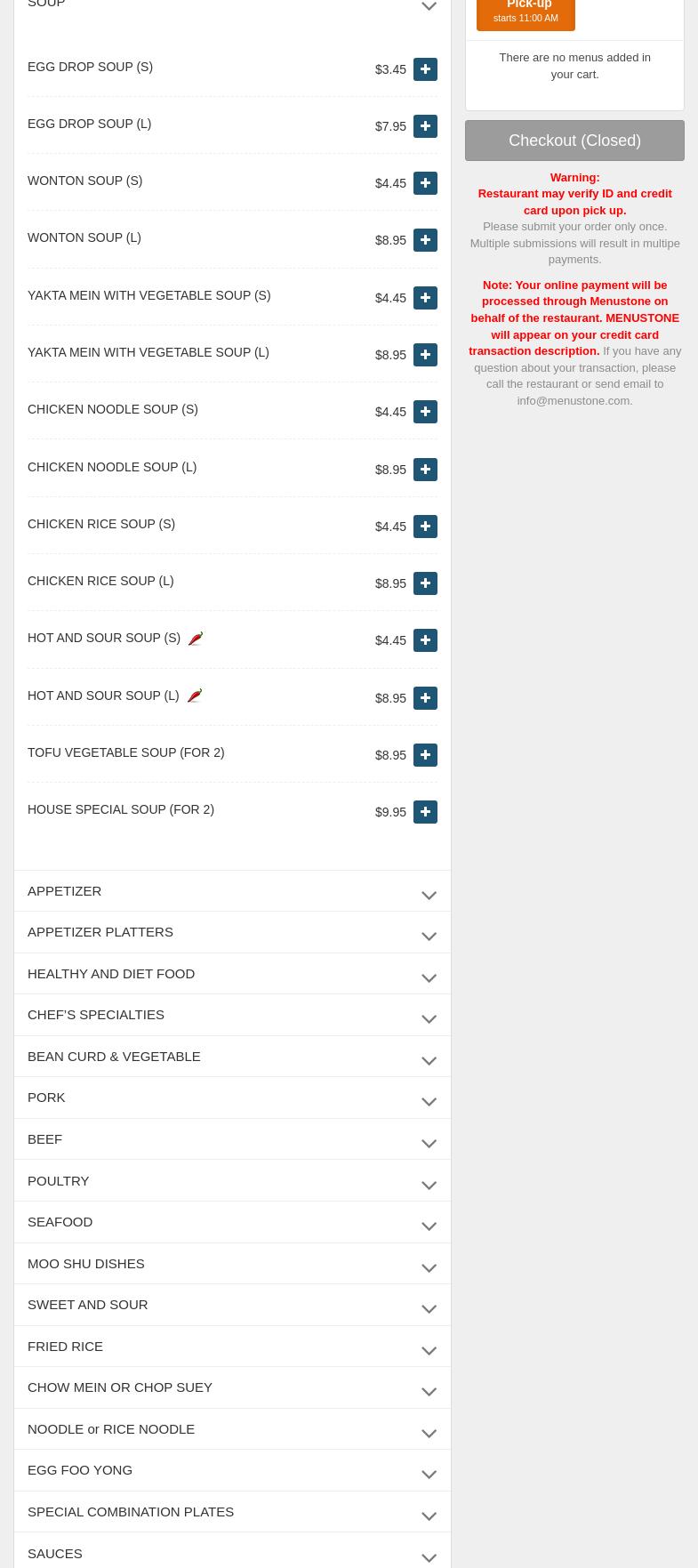The height and width of the screenshot is (1568, 698).
Task: Add Chicken Rice Soup (S) plus icon
Action: (x=425, y=527)
